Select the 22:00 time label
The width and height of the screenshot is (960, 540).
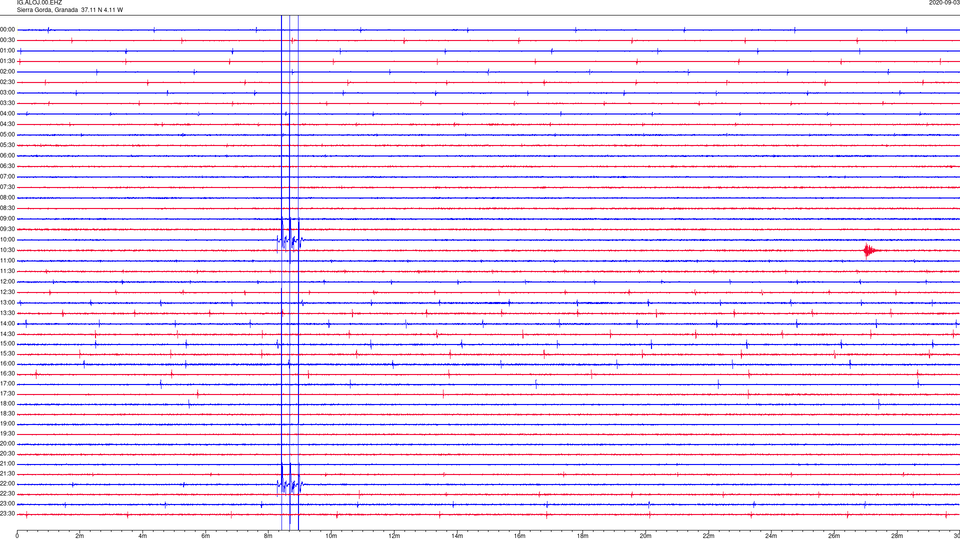point(8,483)
